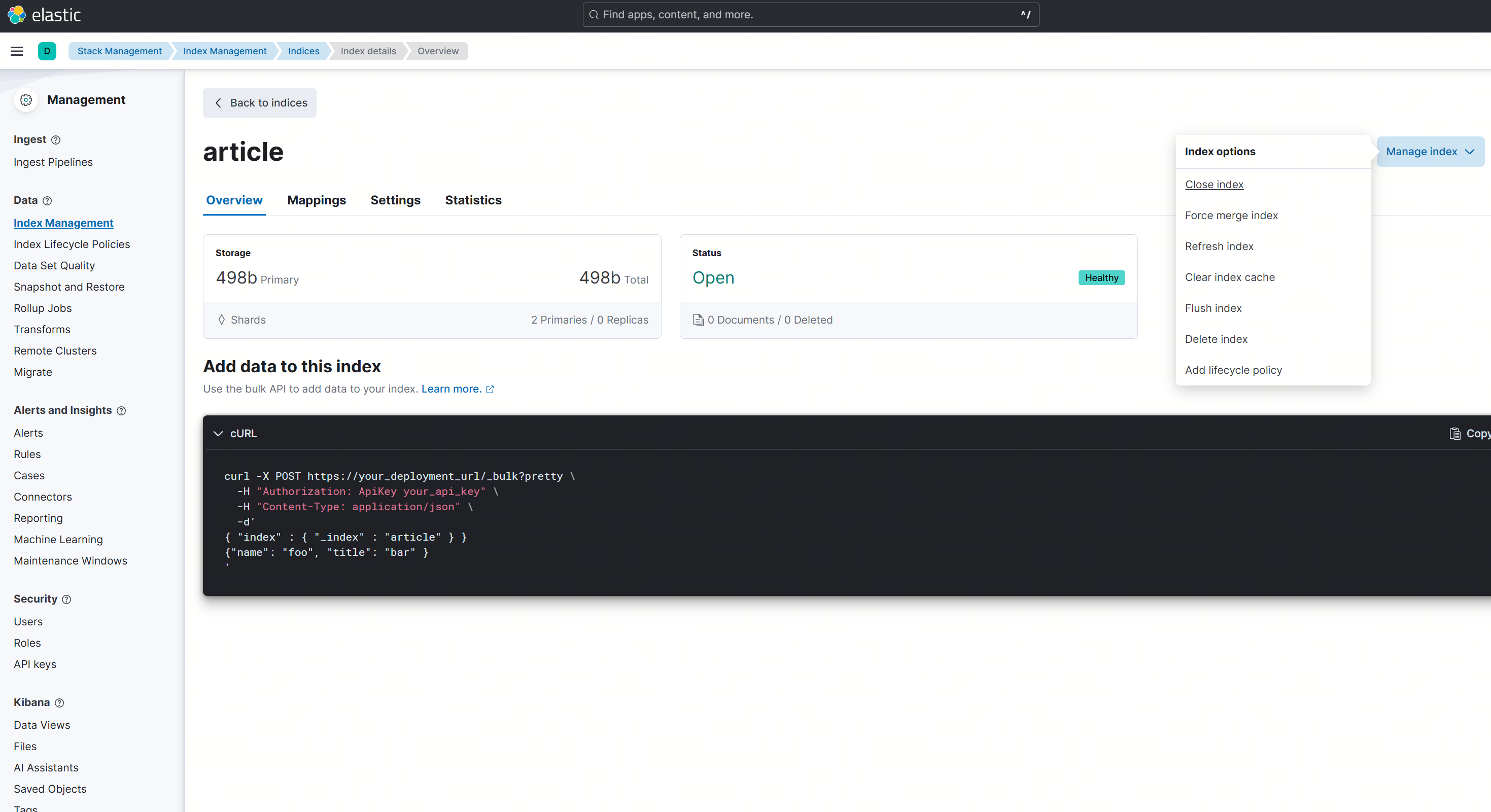Screen dimensions: 1491x812
Task: Open AI Assistants page
Action: pyautogui.click(x=46, y=768)
